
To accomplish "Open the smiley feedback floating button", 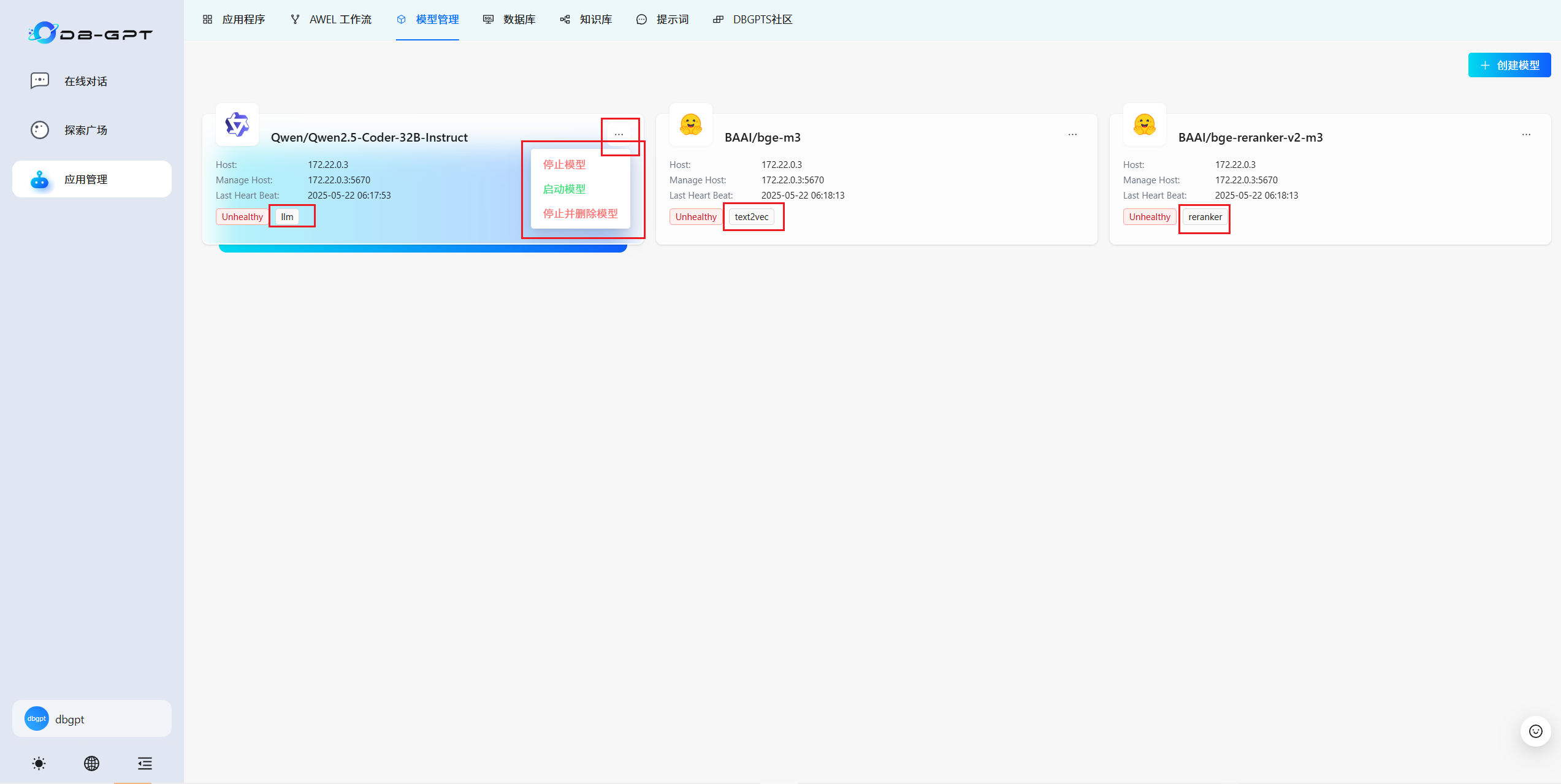I will pyautogui.click(x=1535, y=731).
